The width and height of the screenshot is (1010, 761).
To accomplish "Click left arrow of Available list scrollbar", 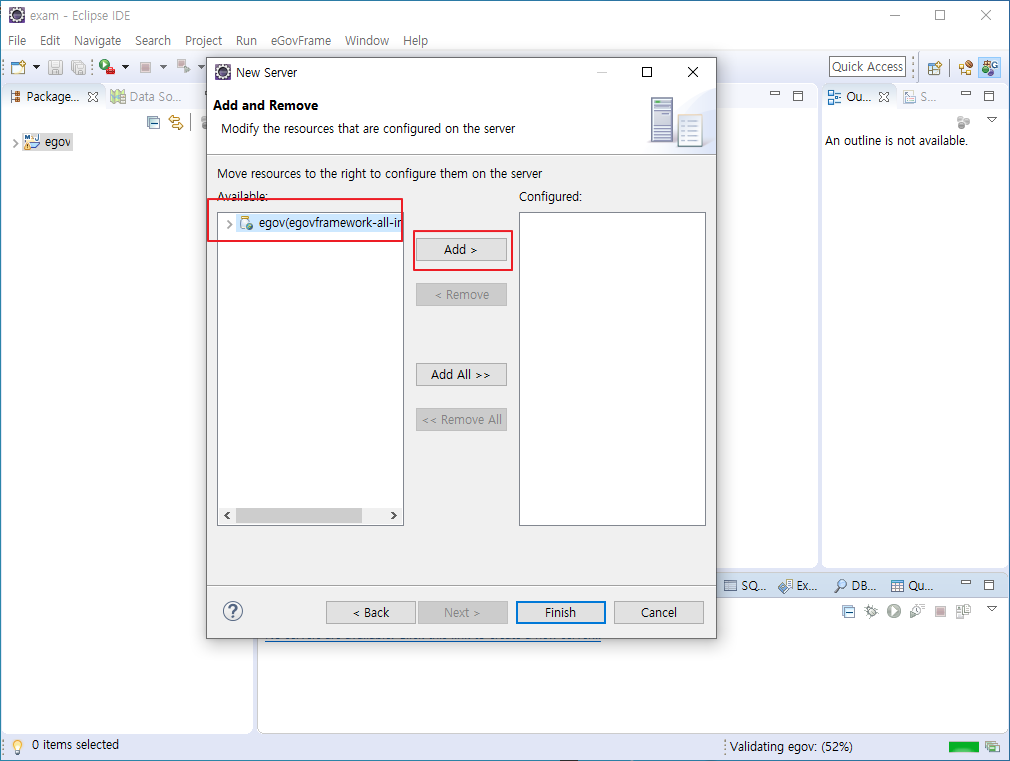I will (227, 515).
